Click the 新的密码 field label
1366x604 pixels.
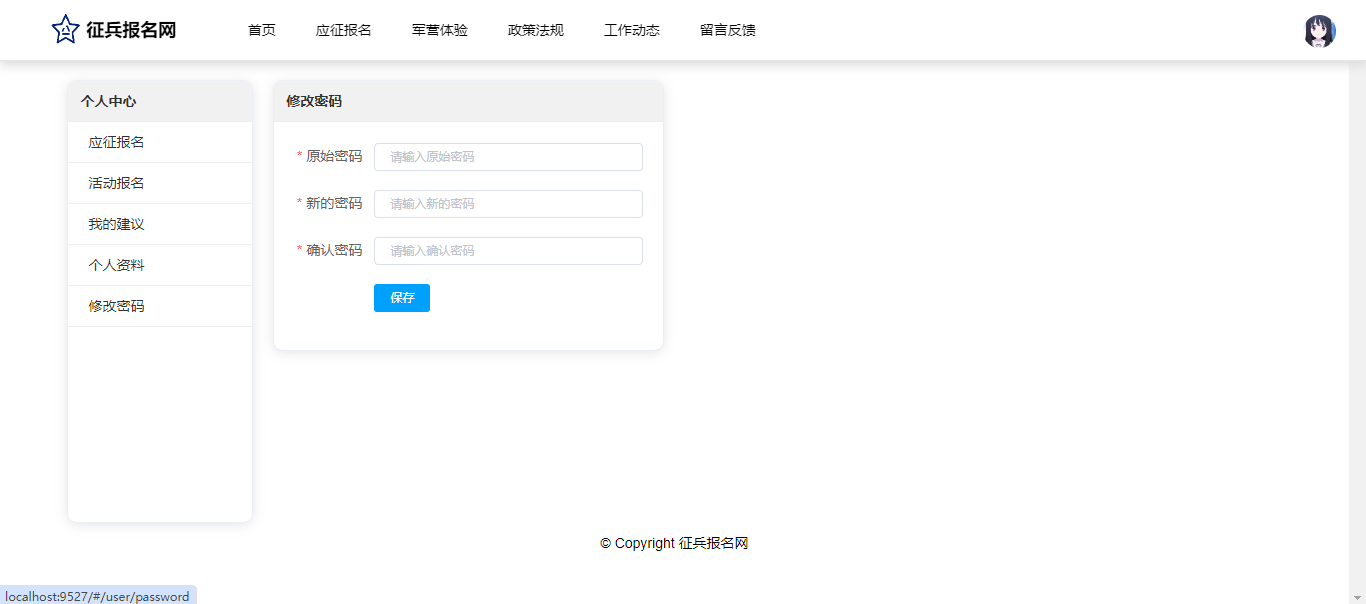[x=334, y=203]
